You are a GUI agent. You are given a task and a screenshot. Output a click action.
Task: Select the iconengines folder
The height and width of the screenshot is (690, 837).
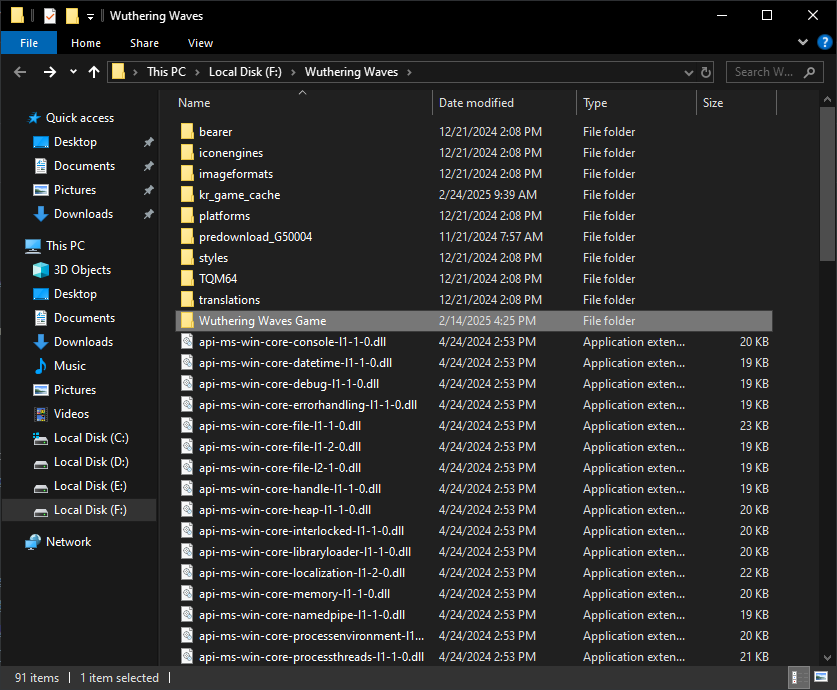231,153
